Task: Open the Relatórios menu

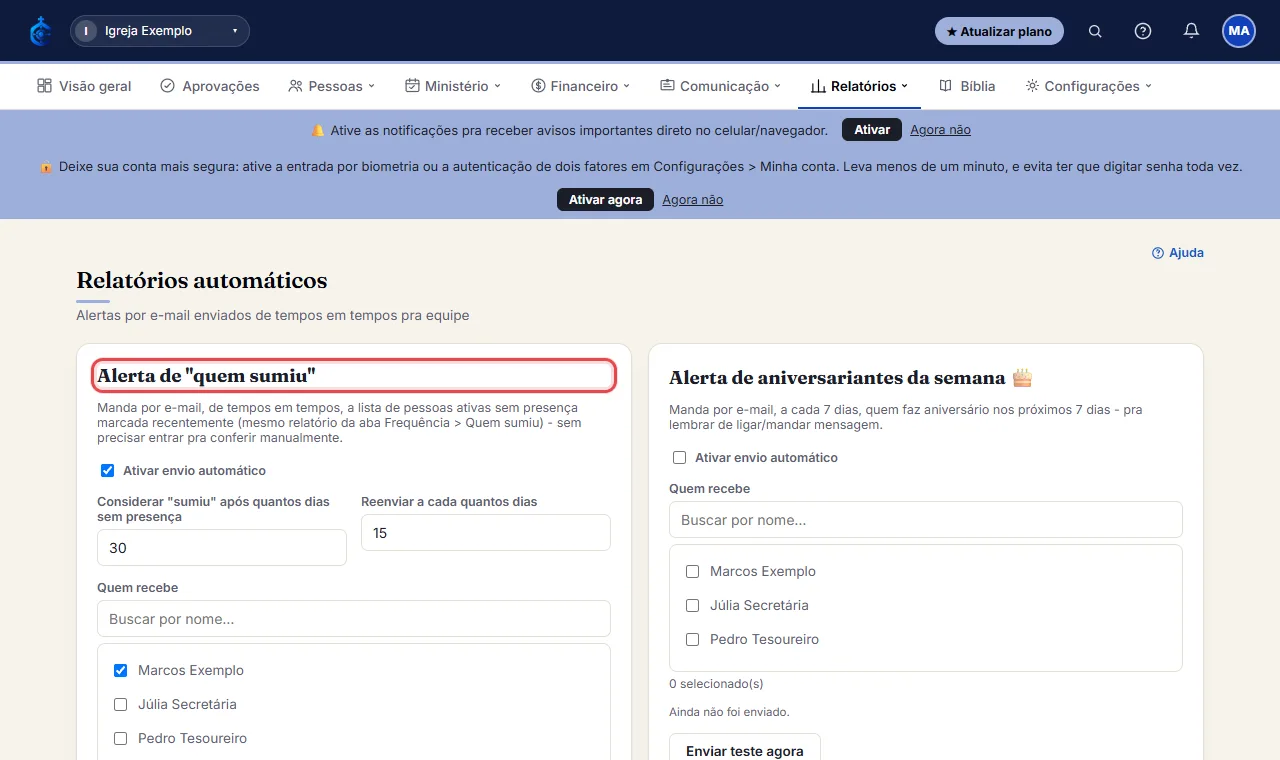Action: pos(859,86)
